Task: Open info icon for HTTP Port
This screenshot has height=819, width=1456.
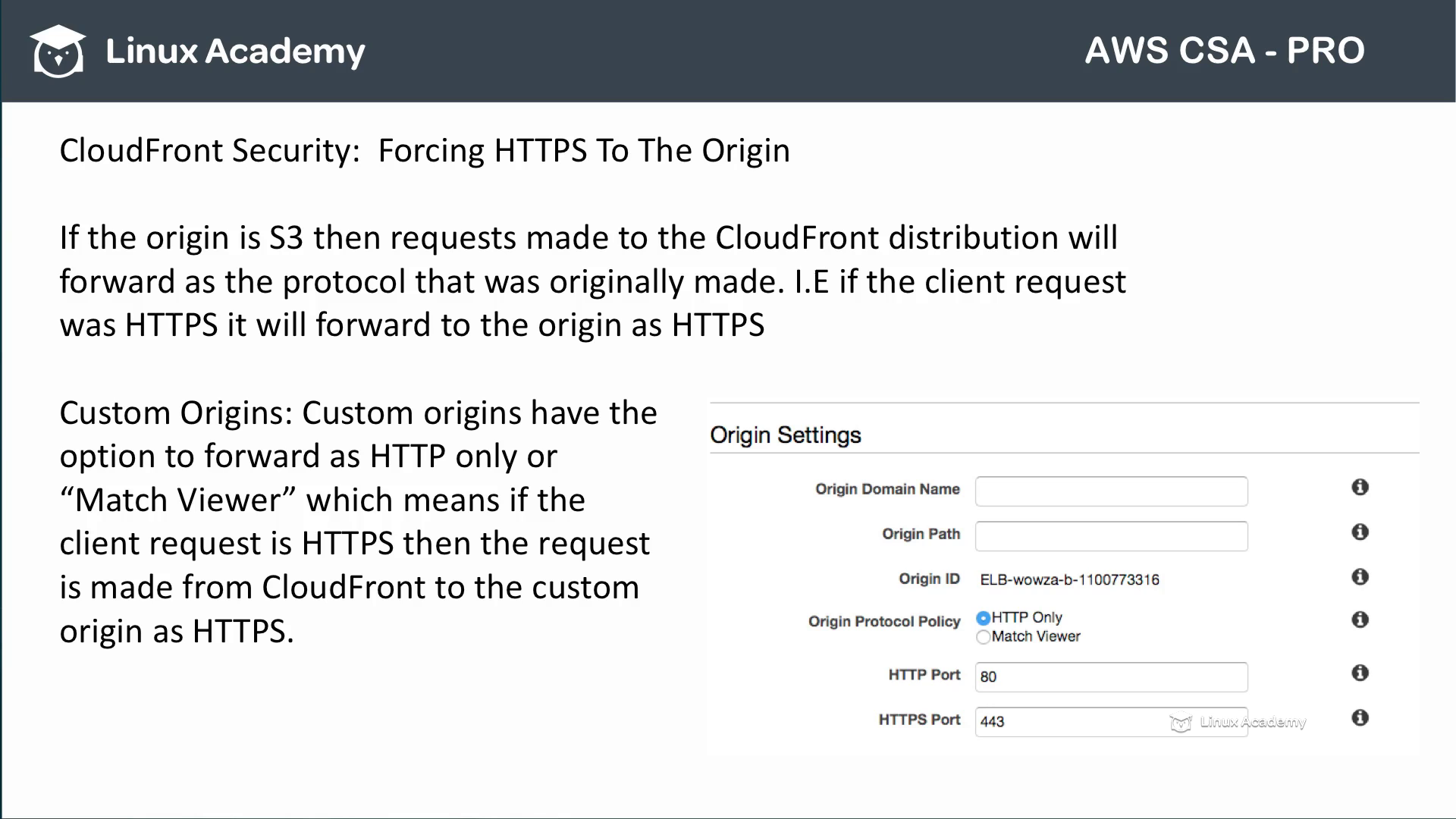Action: tap(1360, 673)
